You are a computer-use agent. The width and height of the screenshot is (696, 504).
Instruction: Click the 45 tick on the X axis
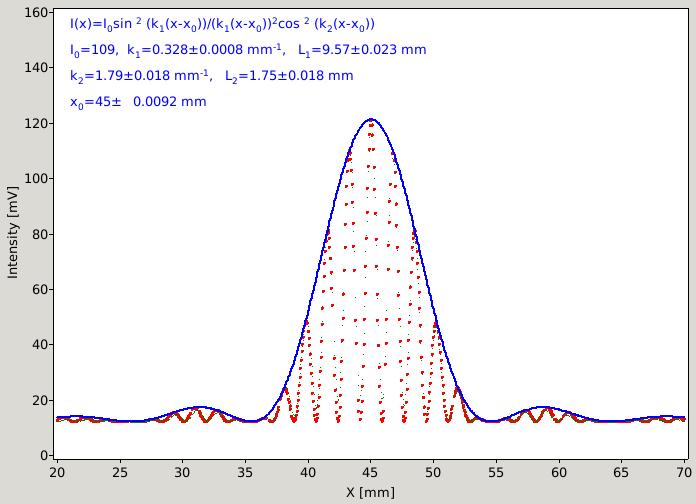(x=371, y=472)
